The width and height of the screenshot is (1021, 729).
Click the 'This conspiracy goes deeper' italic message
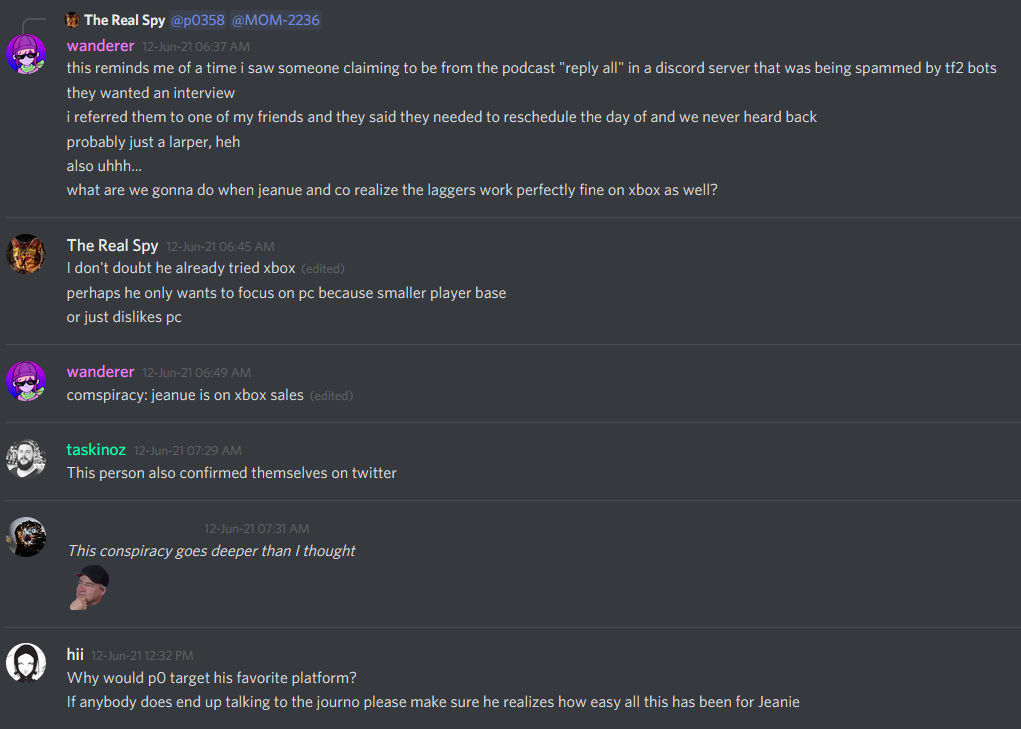(x=211, y=551)
